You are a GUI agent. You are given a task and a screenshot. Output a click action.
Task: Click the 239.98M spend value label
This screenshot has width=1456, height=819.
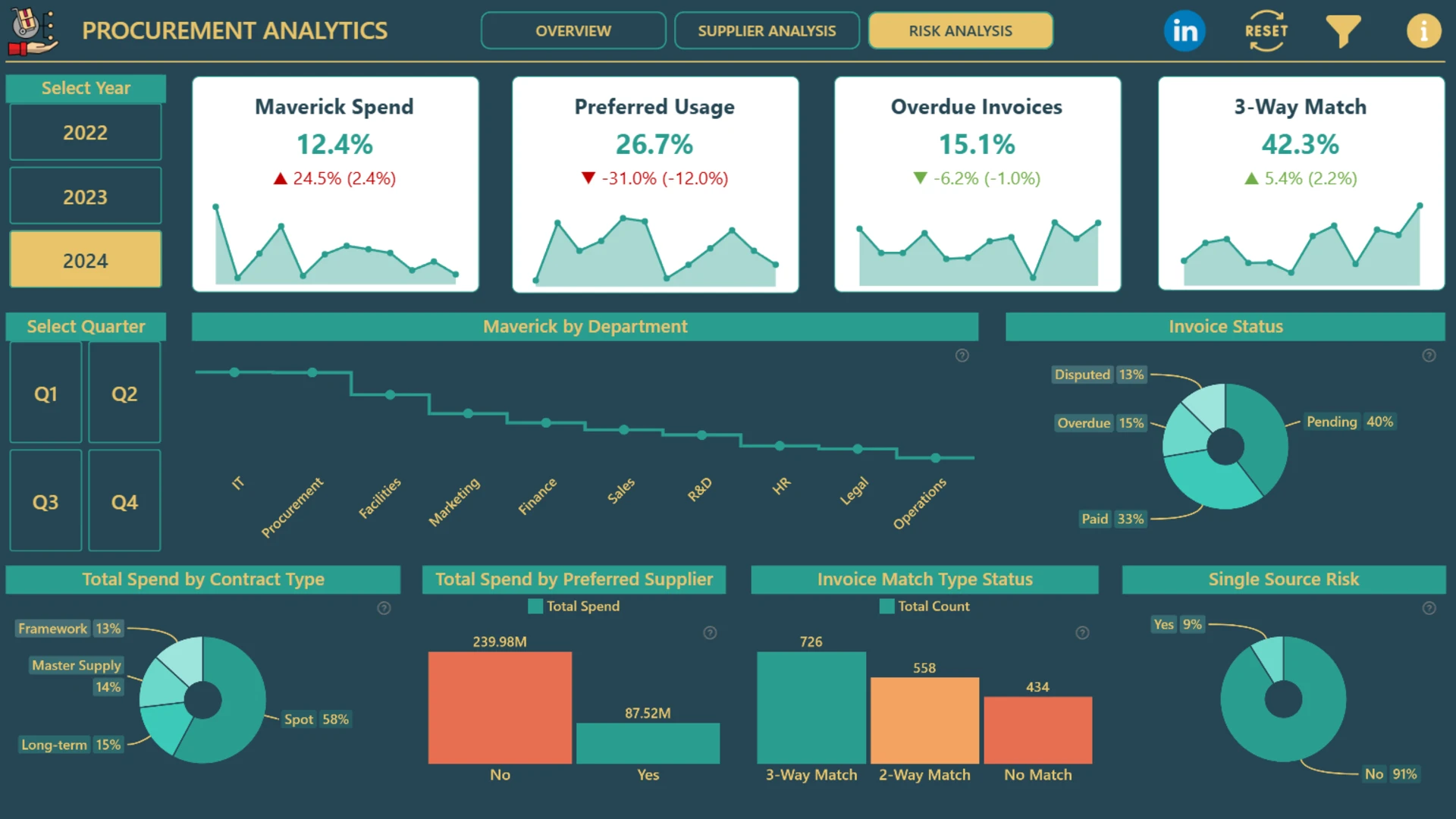[x=500, y=642]
